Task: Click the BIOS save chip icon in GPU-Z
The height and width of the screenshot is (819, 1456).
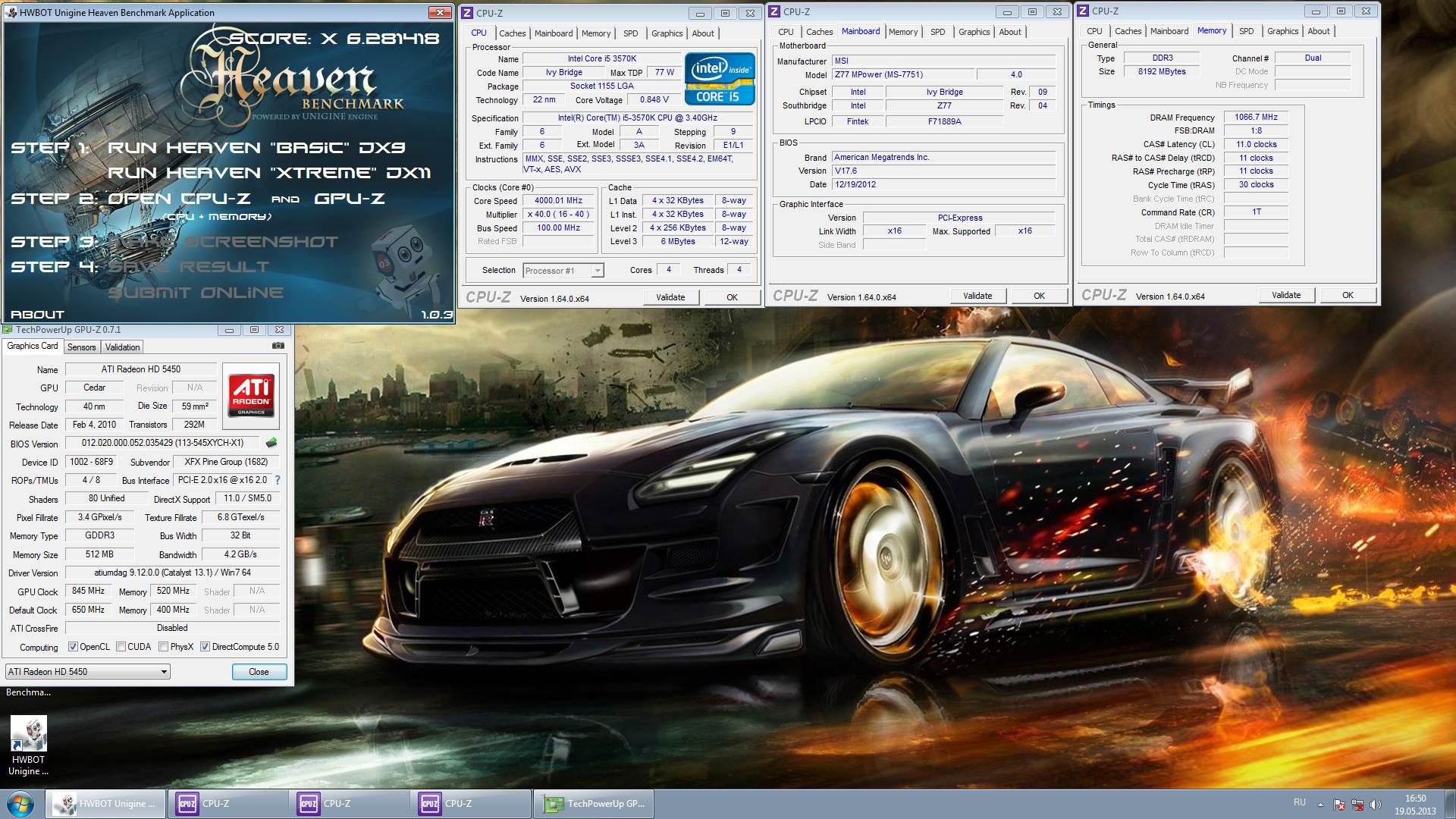Action: (x=271, y=443)
